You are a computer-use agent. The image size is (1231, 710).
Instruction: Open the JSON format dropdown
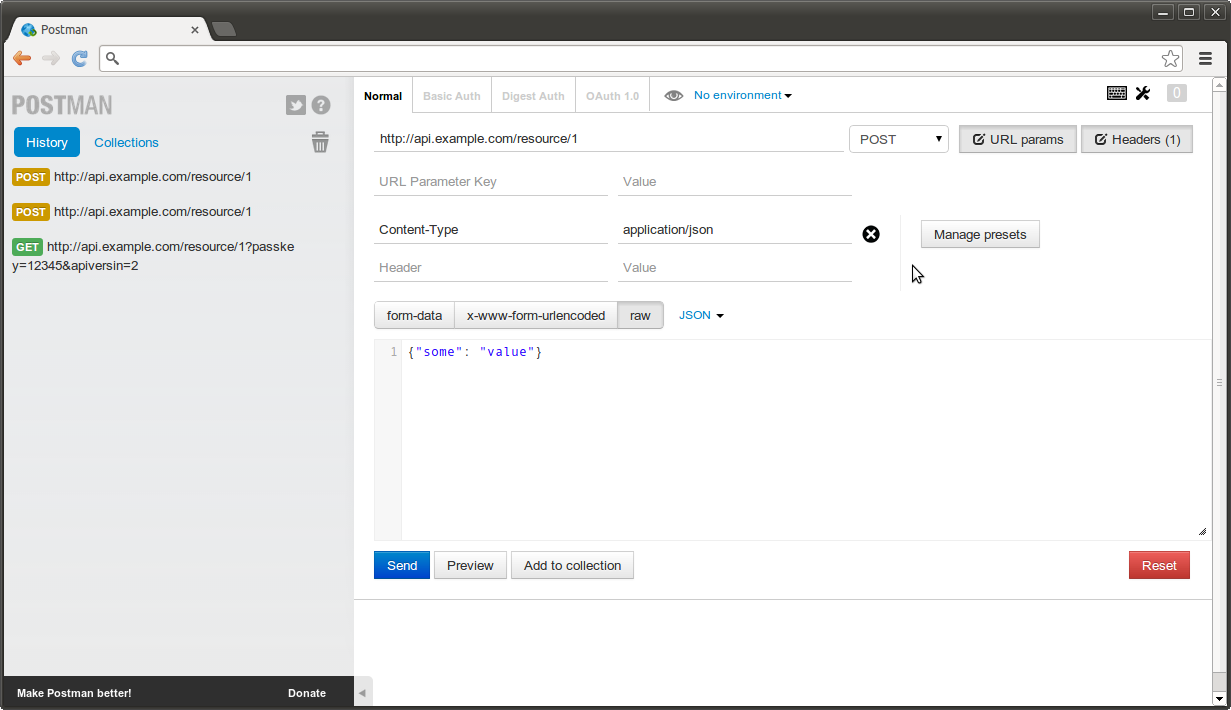point(701,315)
